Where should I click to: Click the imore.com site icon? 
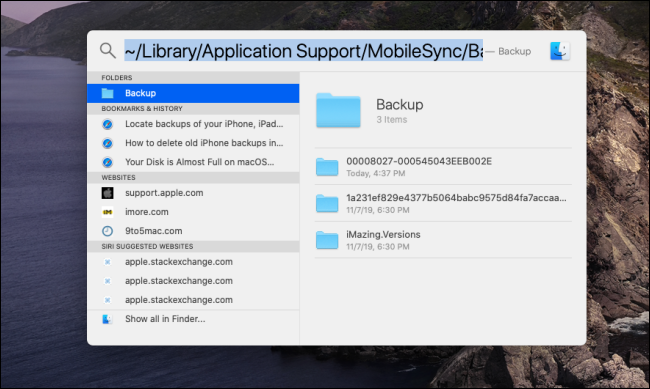tap(107, 212)
